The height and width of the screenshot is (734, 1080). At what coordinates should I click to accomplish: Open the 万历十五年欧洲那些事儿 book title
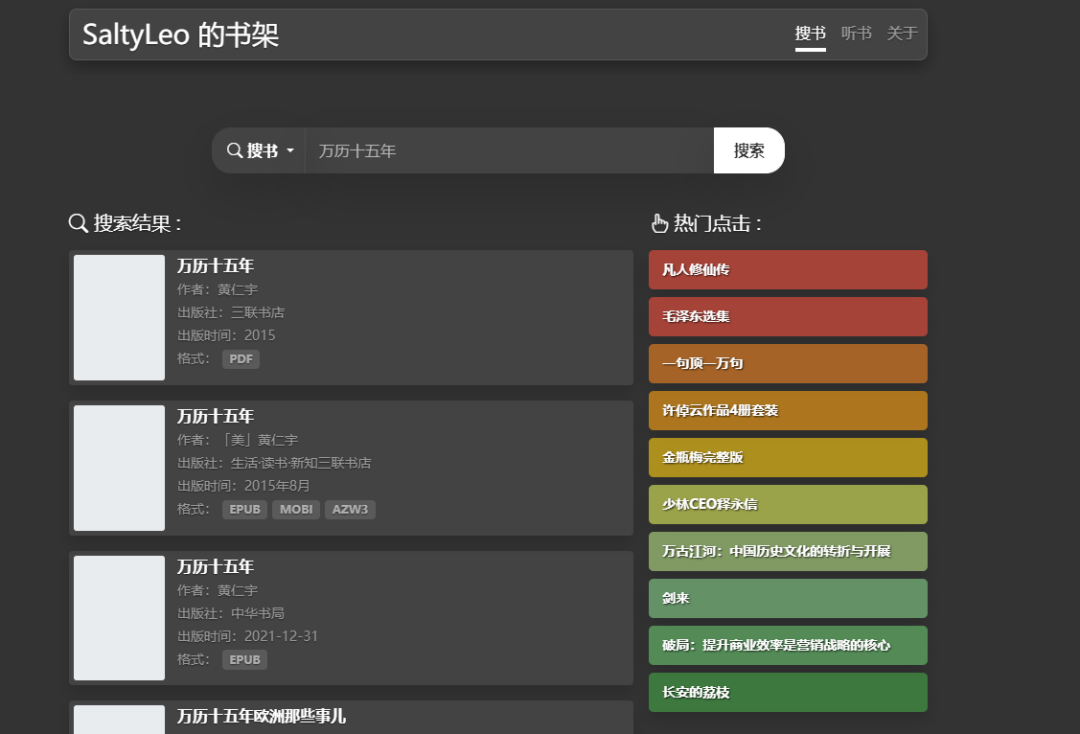[261, 716]
